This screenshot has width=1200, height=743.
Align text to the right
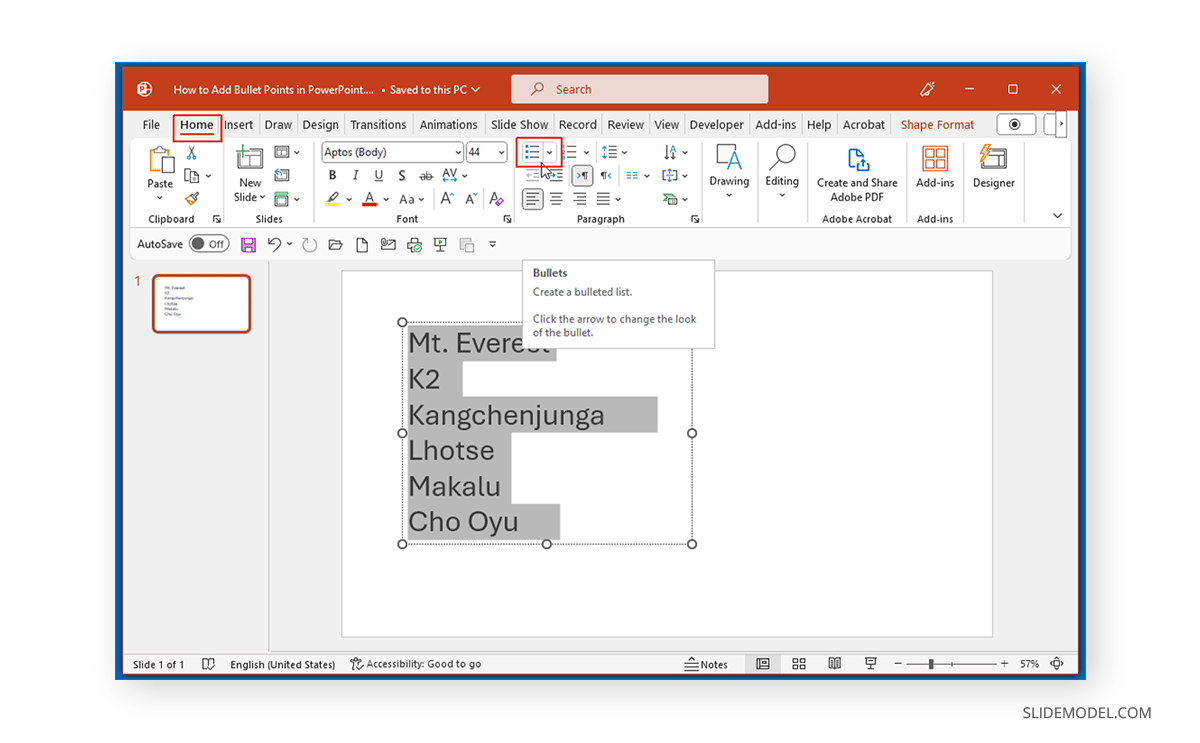(x=580, y=199)
